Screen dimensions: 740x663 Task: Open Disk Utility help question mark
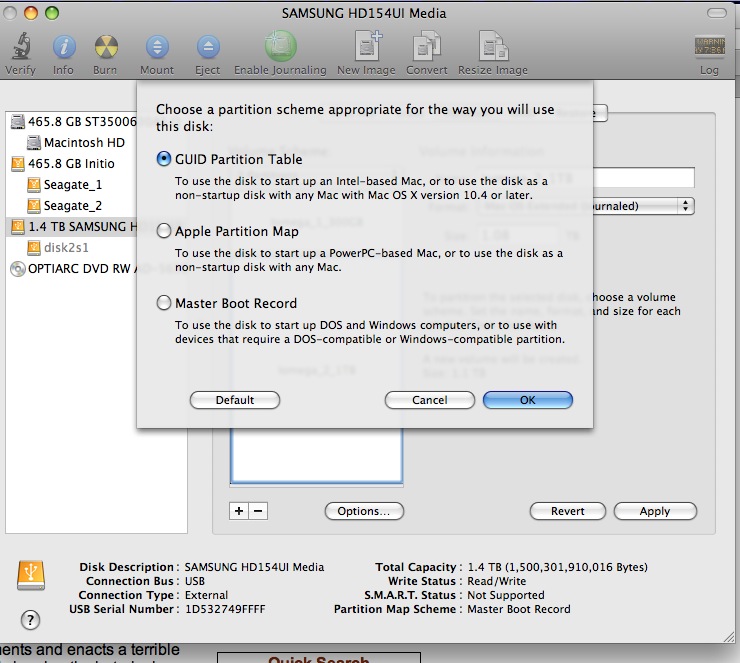30,619
